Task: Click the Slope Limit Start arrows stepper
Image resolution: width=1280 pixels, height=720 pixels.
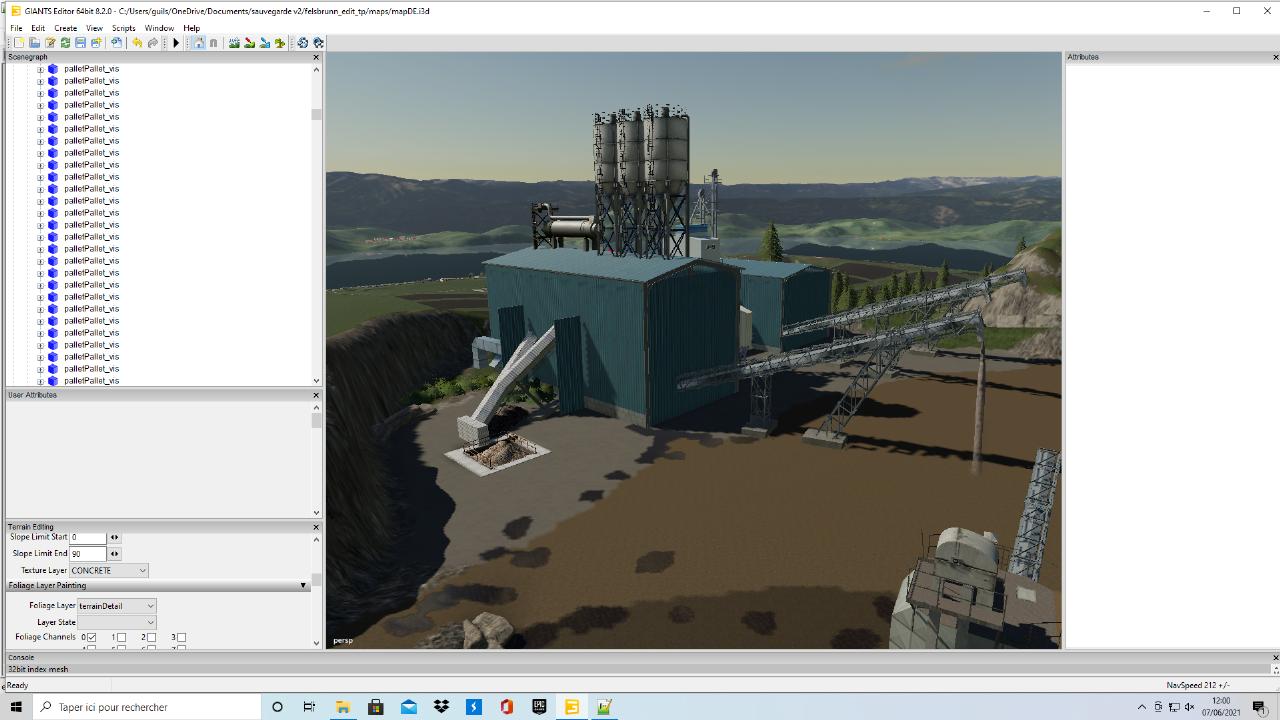Action: (x=114, y=537)
